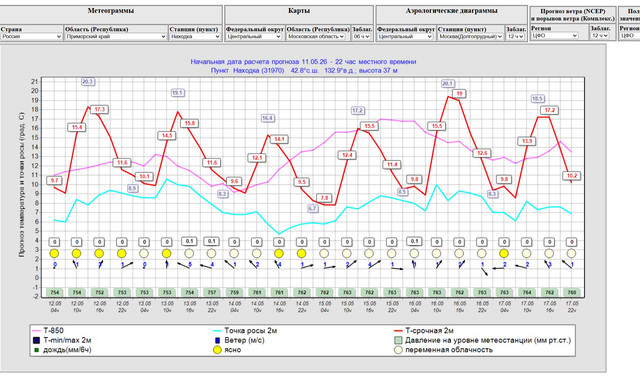Click the clear-sky sun icon at 12.05 16ч
Image resolution: width=640 pixels, height=376 pixels.
pyautogui.click(x=99, y=254)
